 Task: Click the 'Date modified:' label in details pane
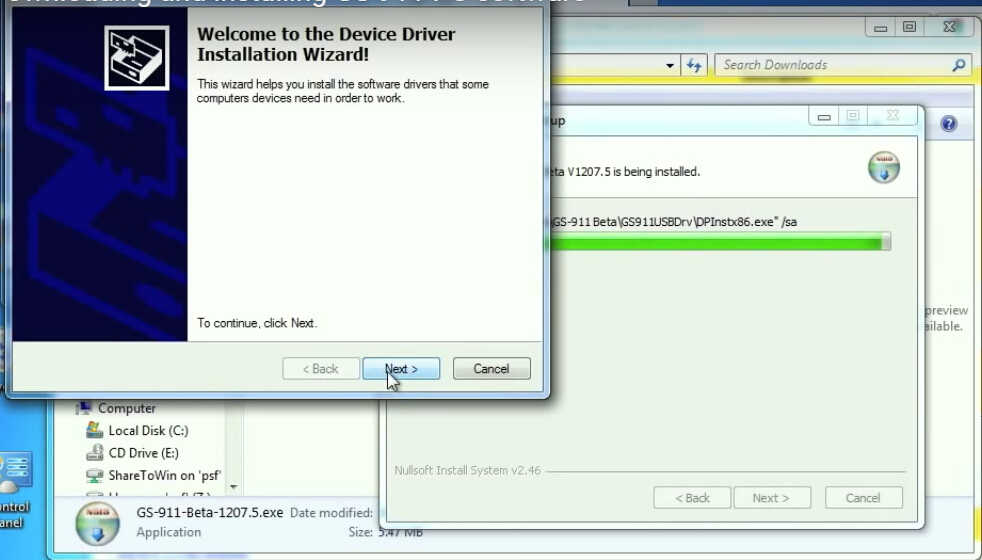[331, 512]
